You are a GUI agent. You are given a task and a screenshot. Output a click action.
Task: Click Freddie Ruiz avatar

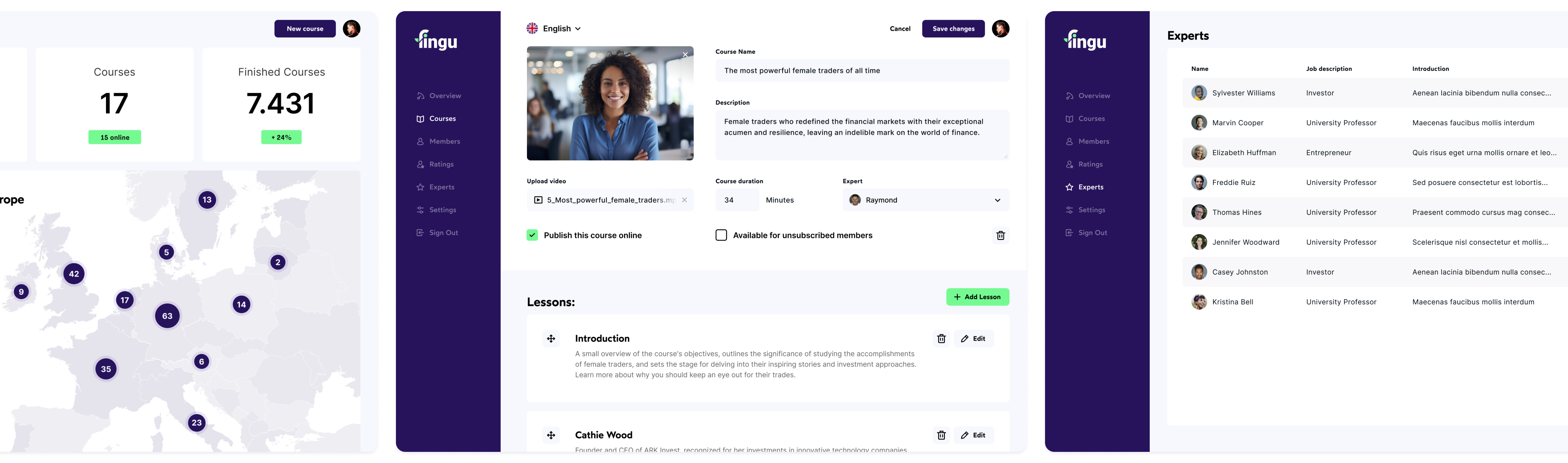tap(1199, 182)
